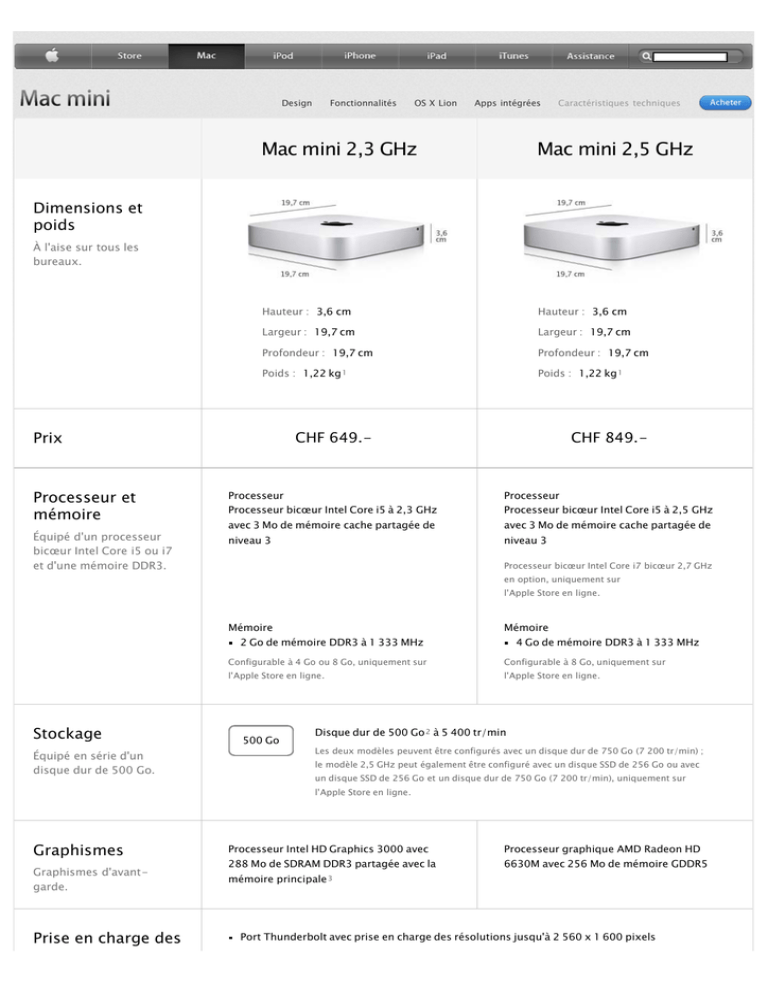Open the Fonctionnalités link

click(x=363, y=103)
